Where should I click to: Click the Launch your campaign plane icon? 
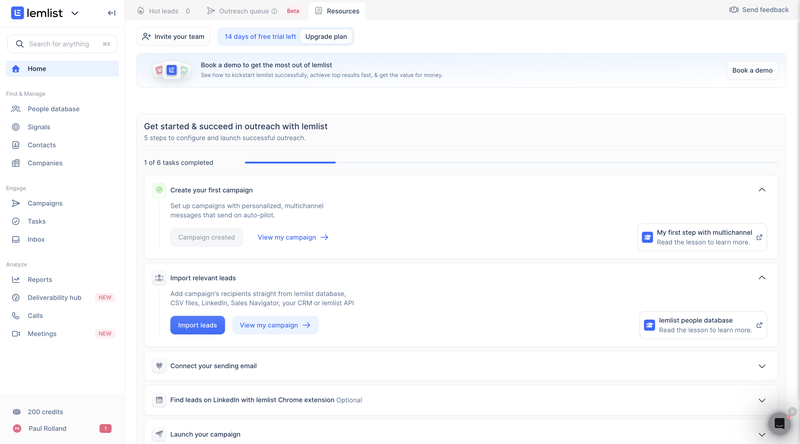(159, 434)
